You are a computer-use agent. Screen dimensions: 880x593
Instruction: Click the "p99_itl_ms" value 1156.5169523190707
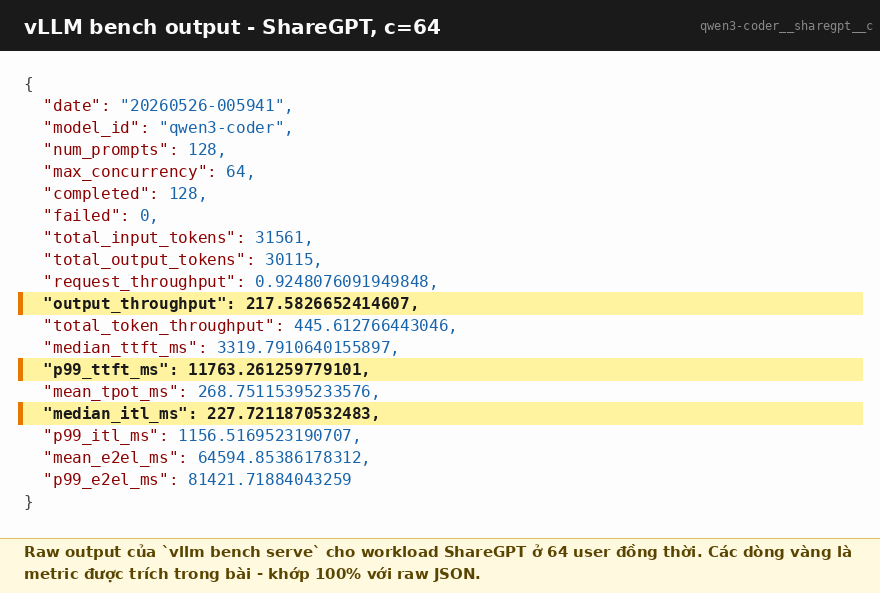pos(264,435)
